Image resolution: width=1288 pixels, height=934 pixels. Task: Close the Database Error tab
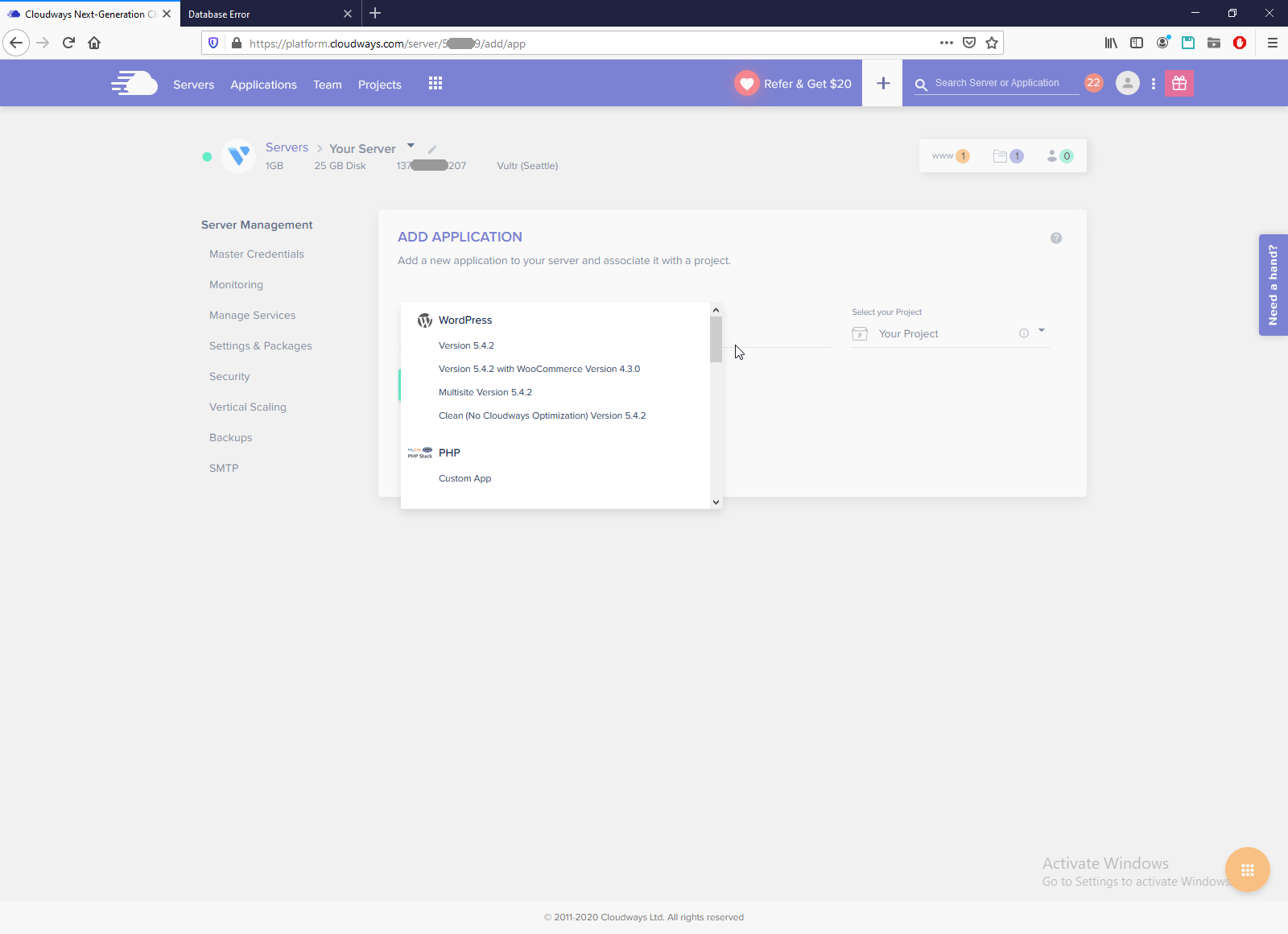(348, 14)
